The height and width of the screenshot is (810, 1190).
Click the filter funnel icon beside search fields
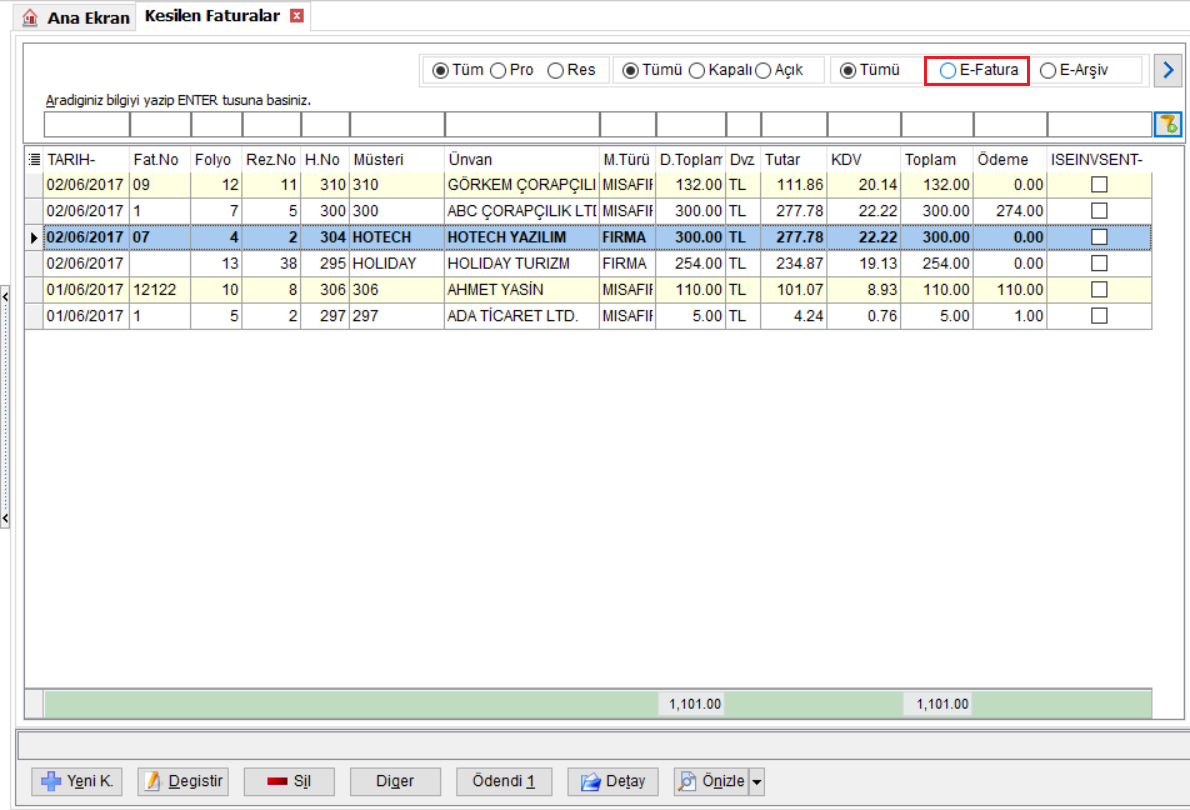pyautogui.click(x=1167, y=124)
